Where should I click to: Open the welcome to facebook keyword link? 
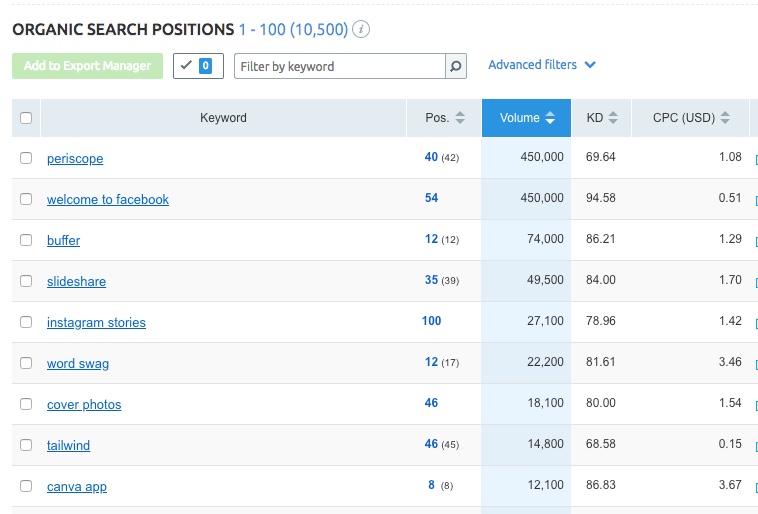coord(108,199)
